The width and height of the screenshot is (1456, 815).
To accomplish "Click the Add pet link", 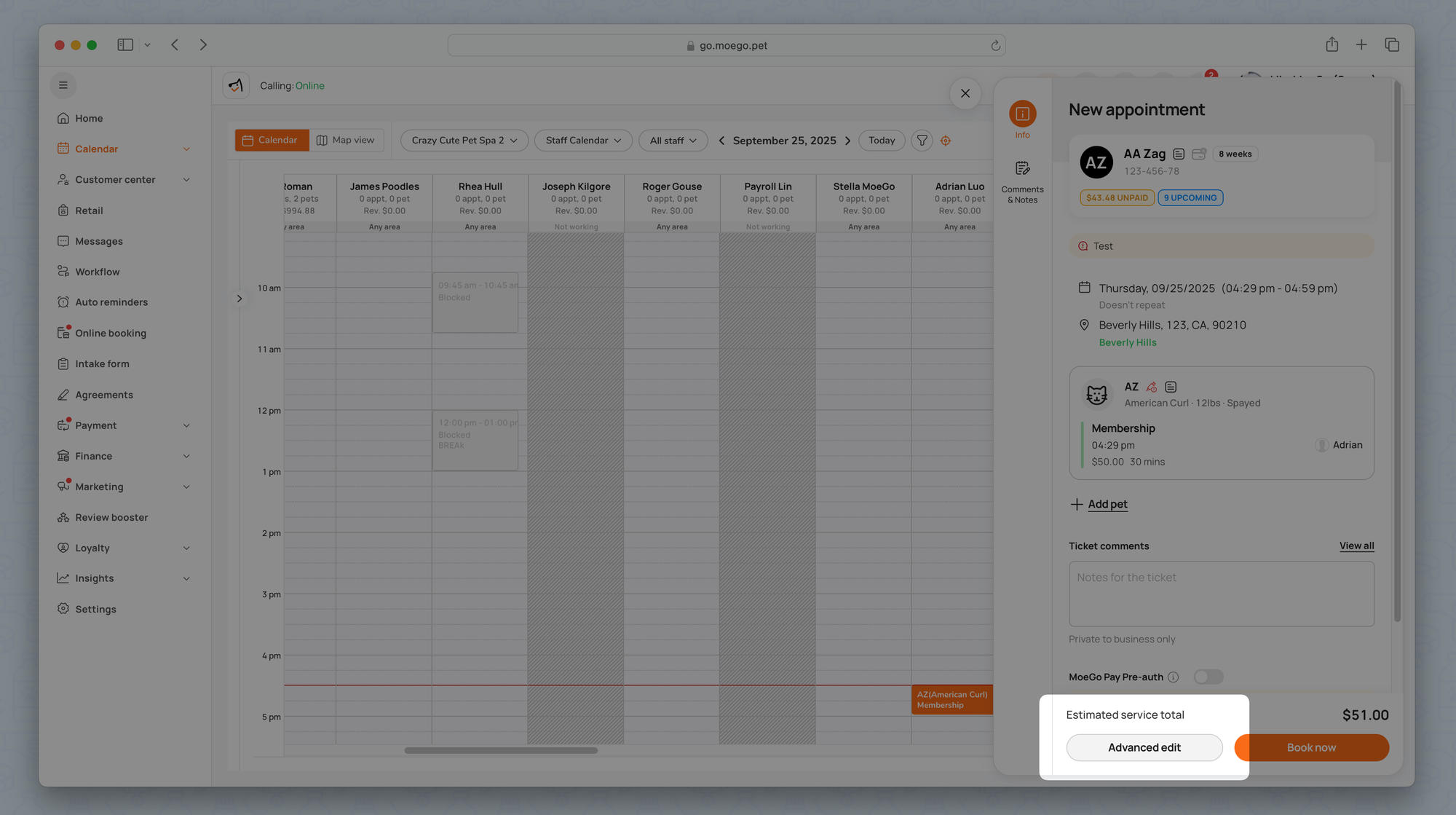I will (1107, 504).
